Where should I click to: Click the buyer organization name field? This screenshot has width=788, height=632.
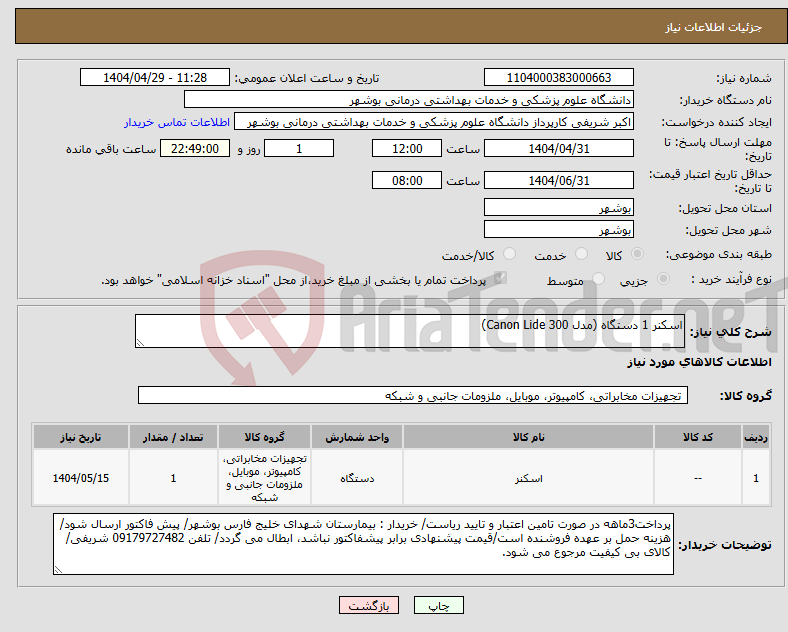click(x=409, y=99)
